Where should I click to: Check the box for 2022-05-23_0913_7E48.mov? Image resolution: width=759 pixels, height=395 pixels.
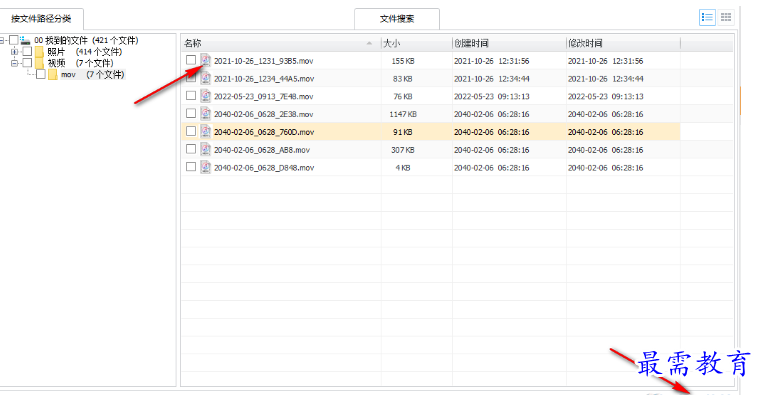point(191,95)
